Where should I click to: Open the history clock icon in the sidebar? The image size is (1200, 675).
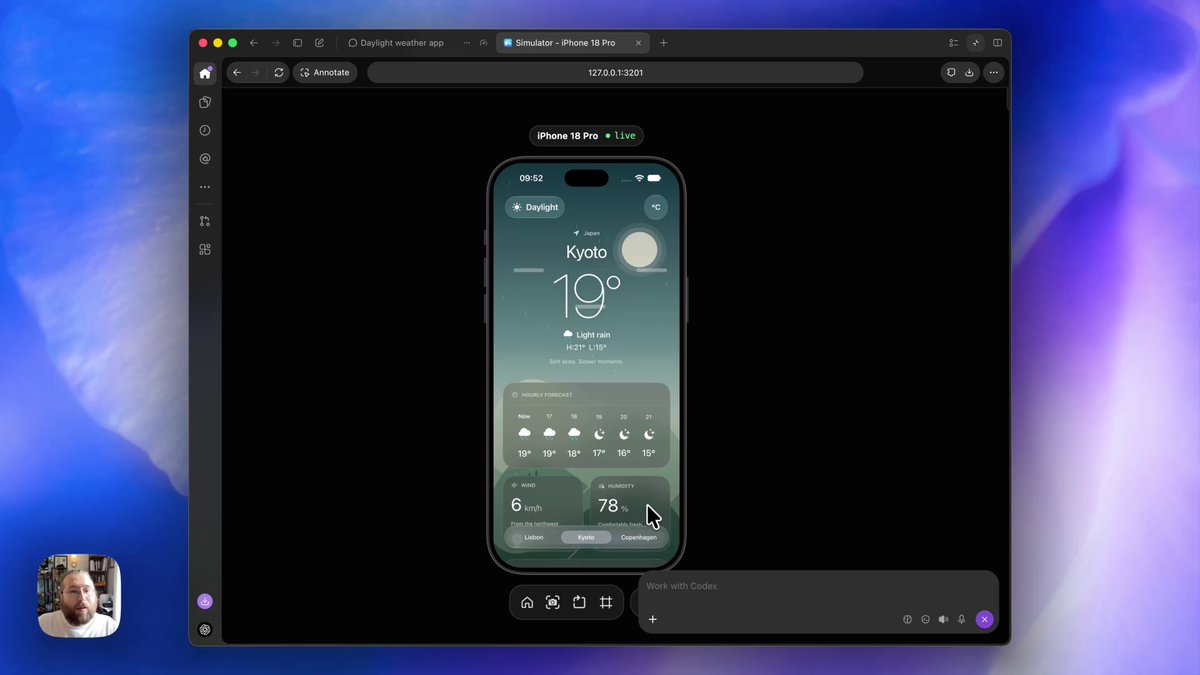tap(205, 130)
